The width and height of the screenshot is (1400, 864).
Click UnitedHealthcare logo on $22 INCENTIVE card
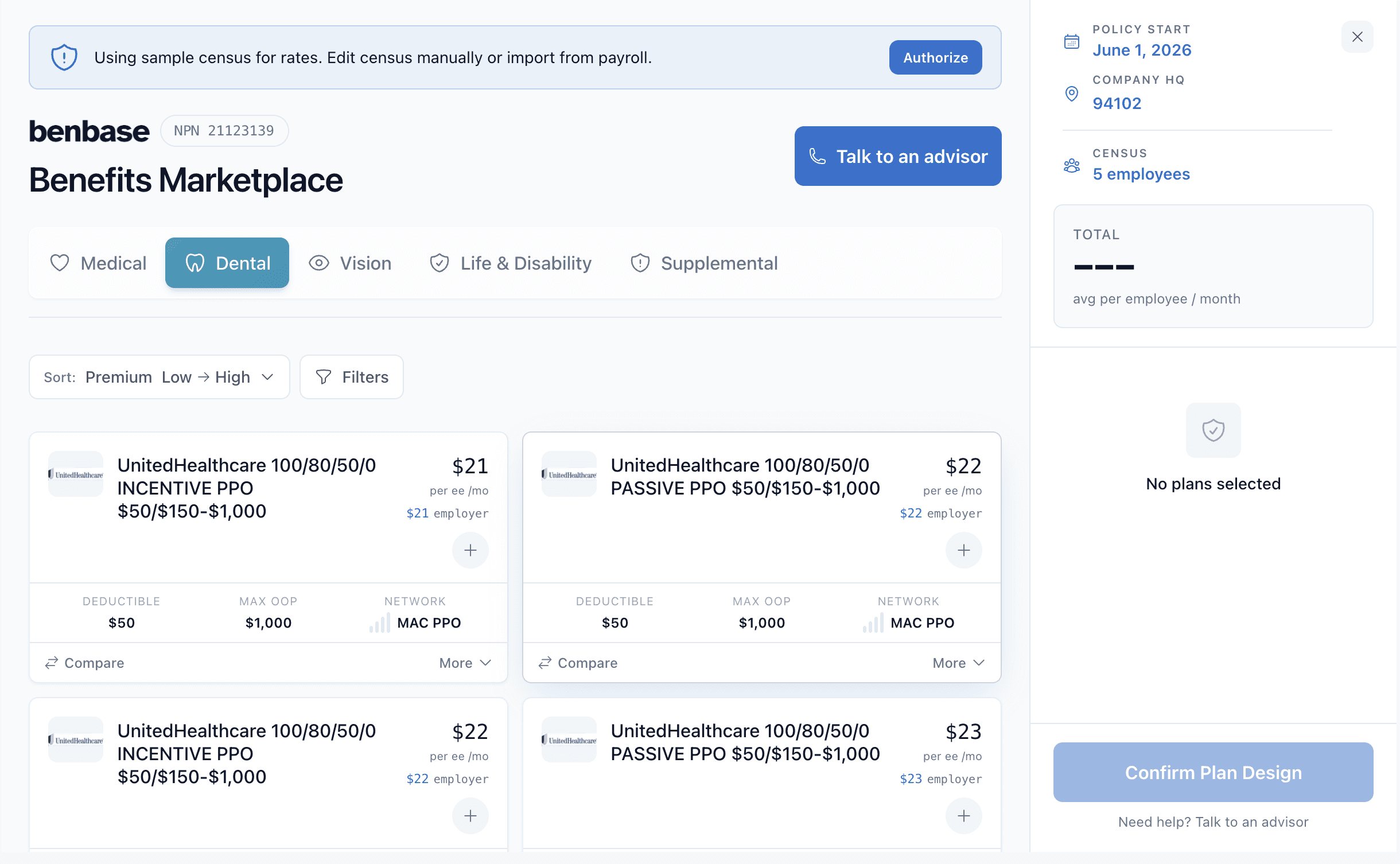click(x=76, y=740)
